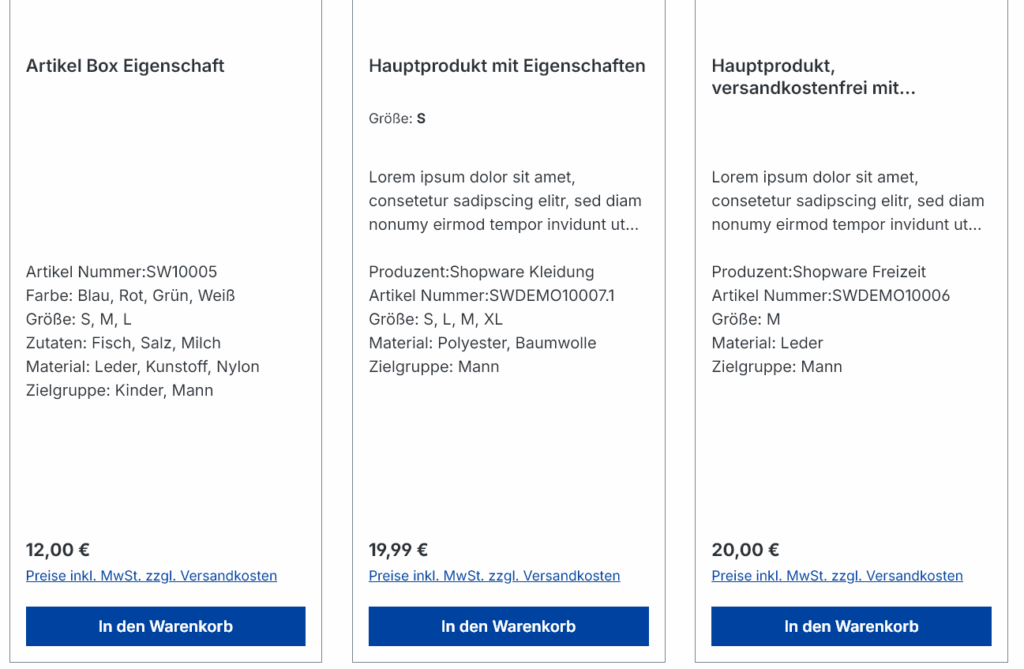Select the Artikel Nummer:SW10005 text
The image size is (1024, 669).
click(x=121, y=272)
